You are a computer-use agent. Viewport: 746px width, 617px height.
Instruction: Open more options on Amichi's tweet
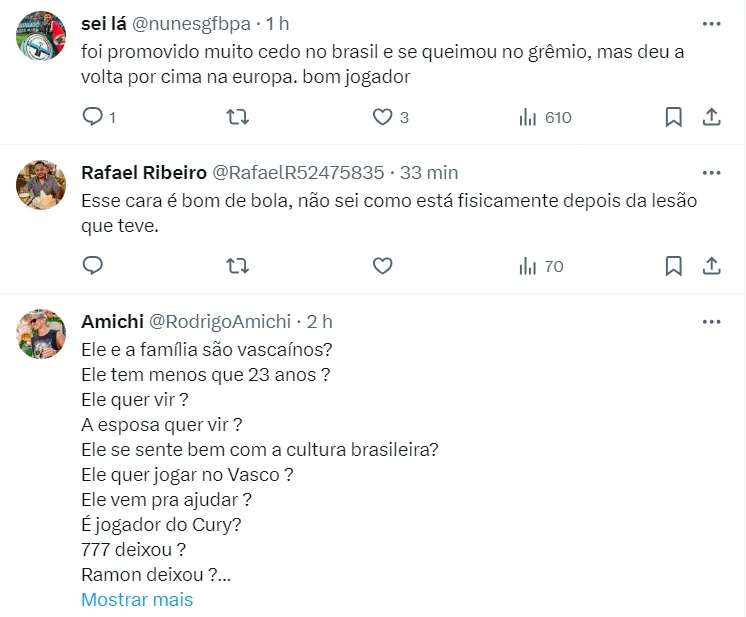pos(712,322)
